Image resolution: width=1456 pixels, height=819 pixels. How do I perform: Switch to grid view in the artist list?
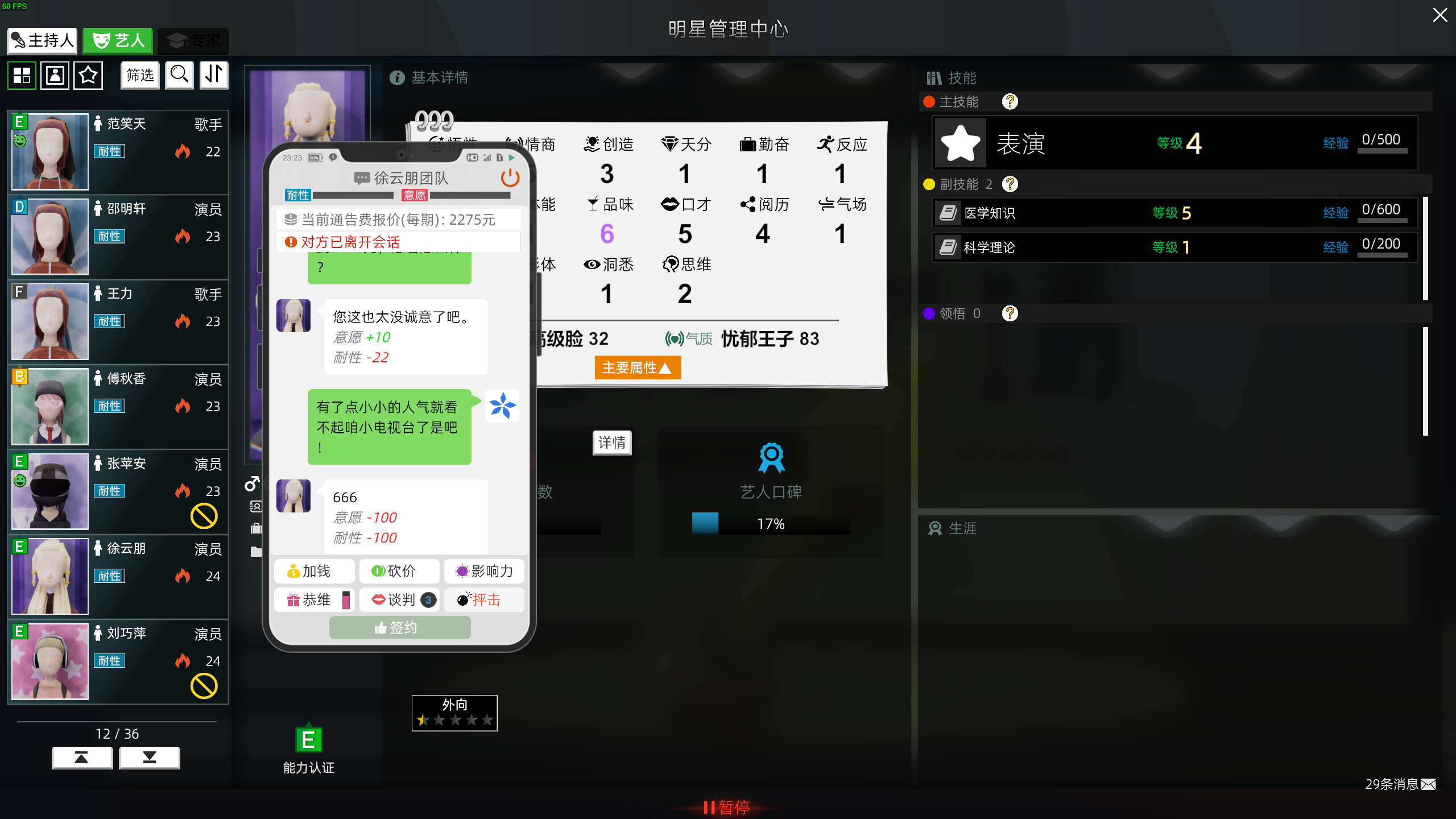coord(22,75)
